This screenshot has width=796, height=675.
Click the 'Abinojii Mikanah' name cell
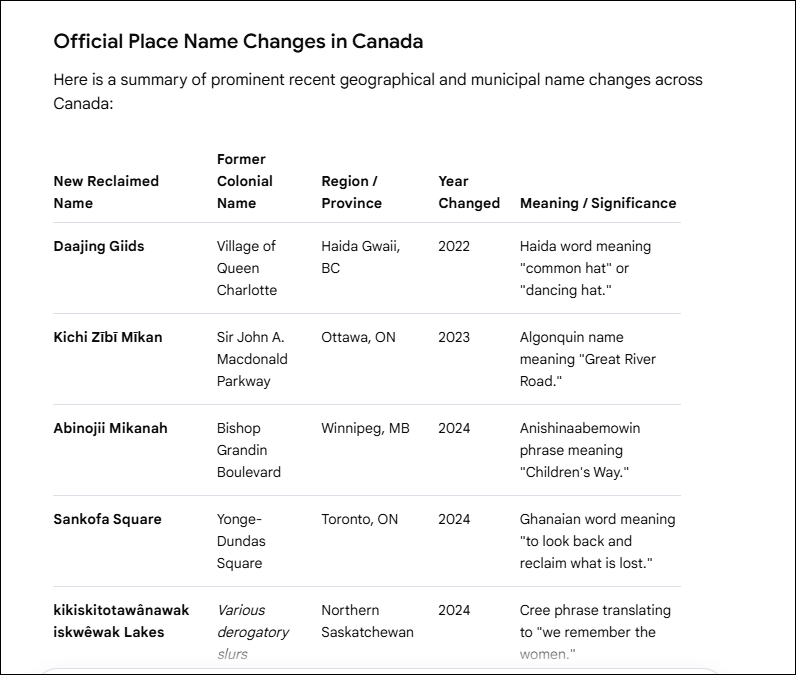point(110,428)
